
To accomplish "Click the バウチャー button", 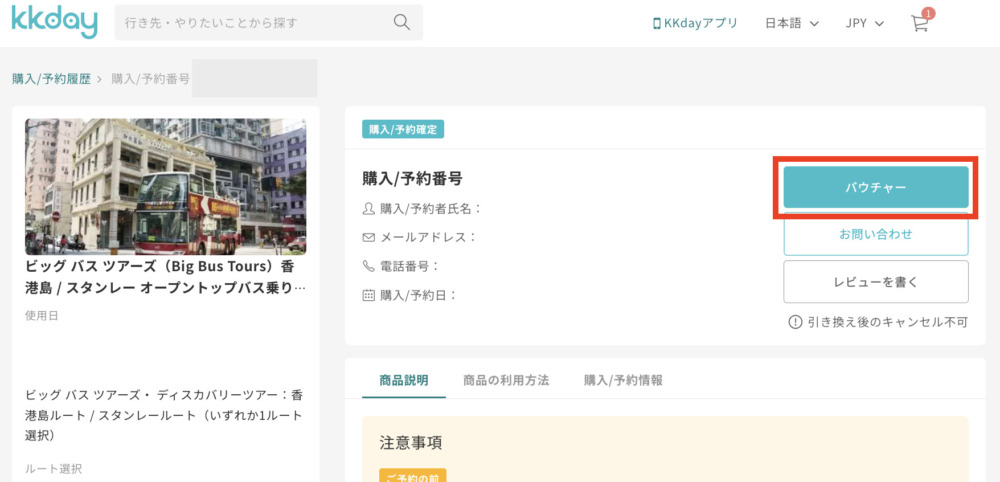I will tap(876, 187).
